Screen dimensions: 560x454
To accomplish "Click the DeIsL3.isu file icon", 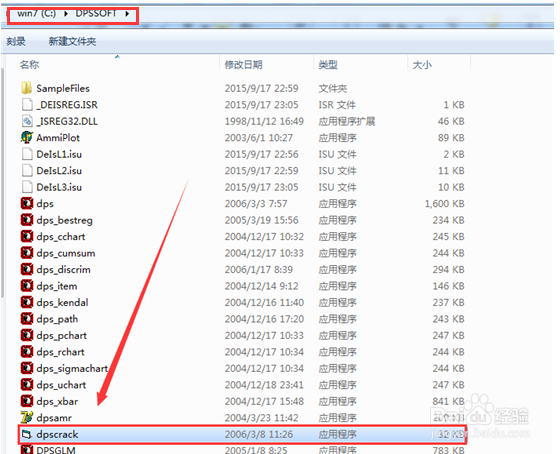I will click(27, 186).
